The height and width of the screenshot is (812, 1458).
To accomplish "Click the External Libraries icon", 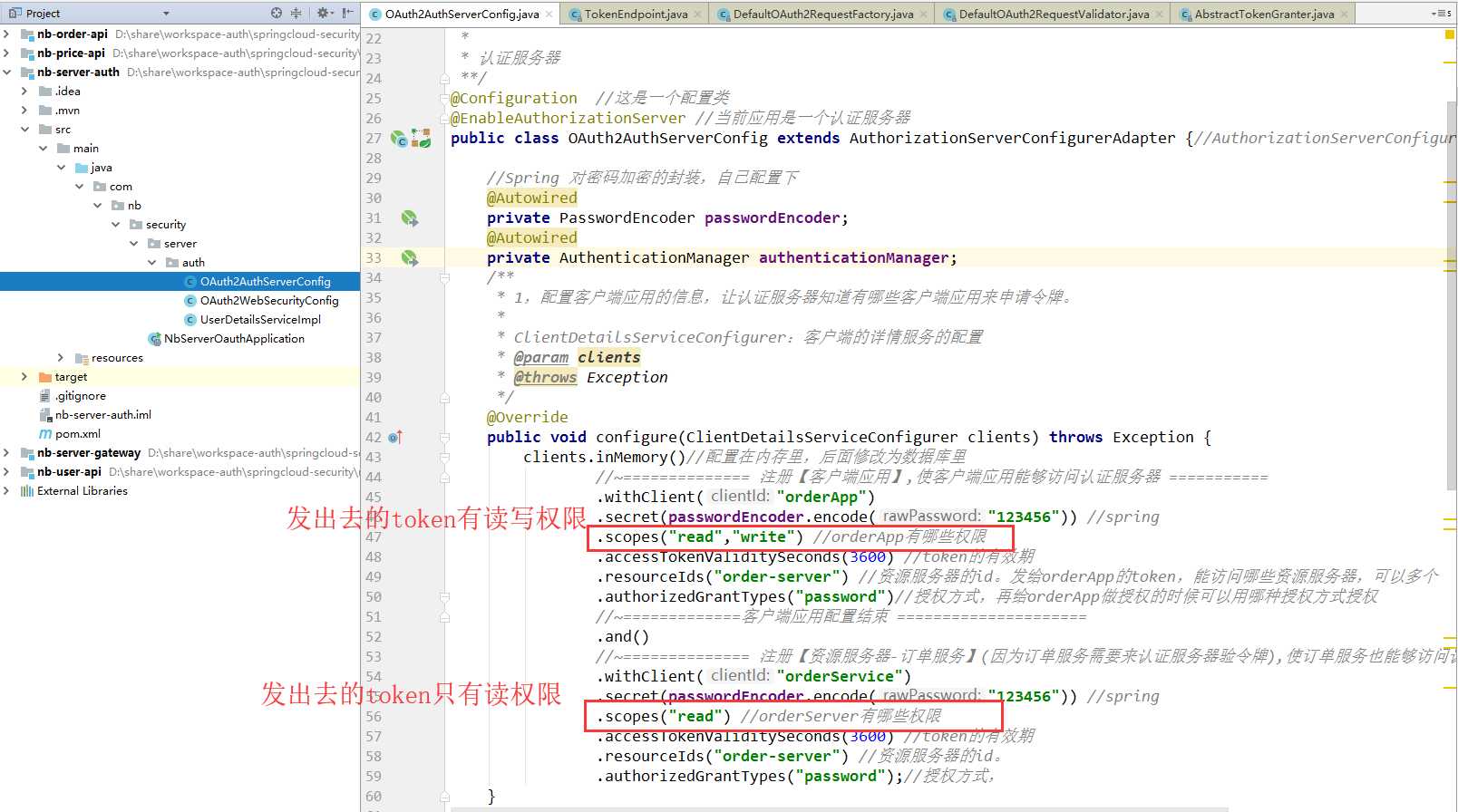I will pos(27,490).
